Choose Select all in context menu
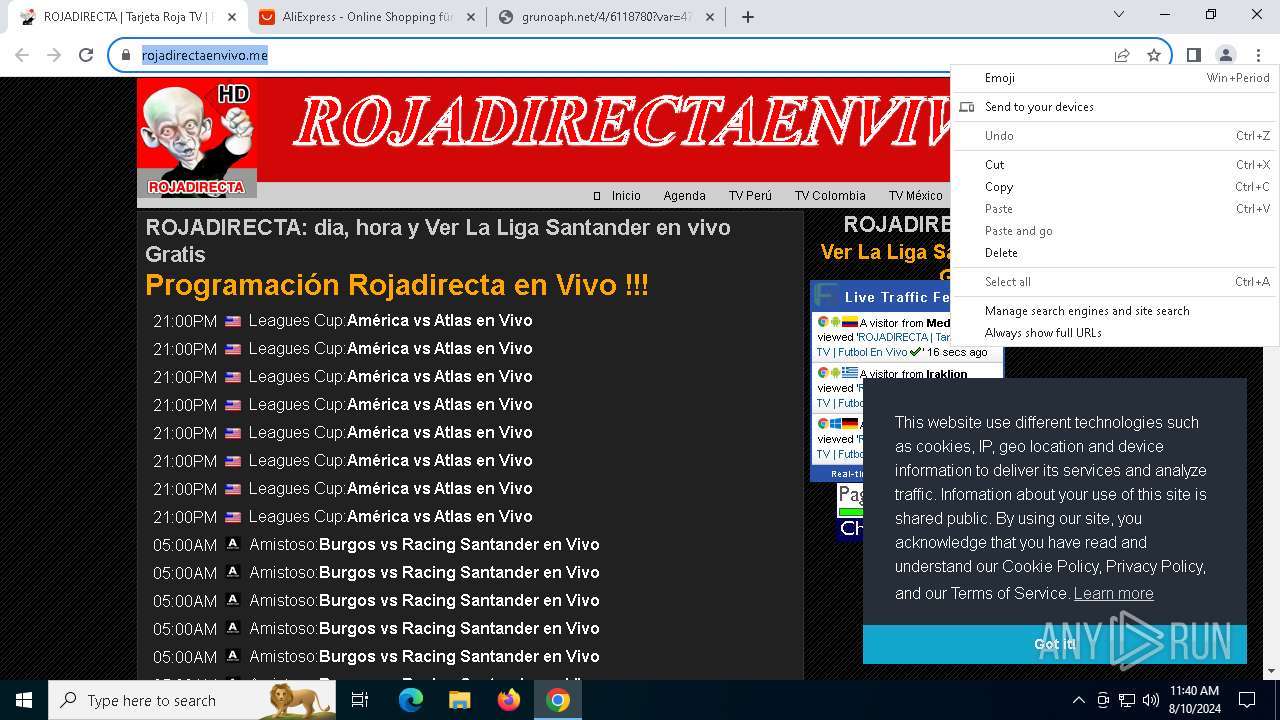 click(x=1114, y=282)
